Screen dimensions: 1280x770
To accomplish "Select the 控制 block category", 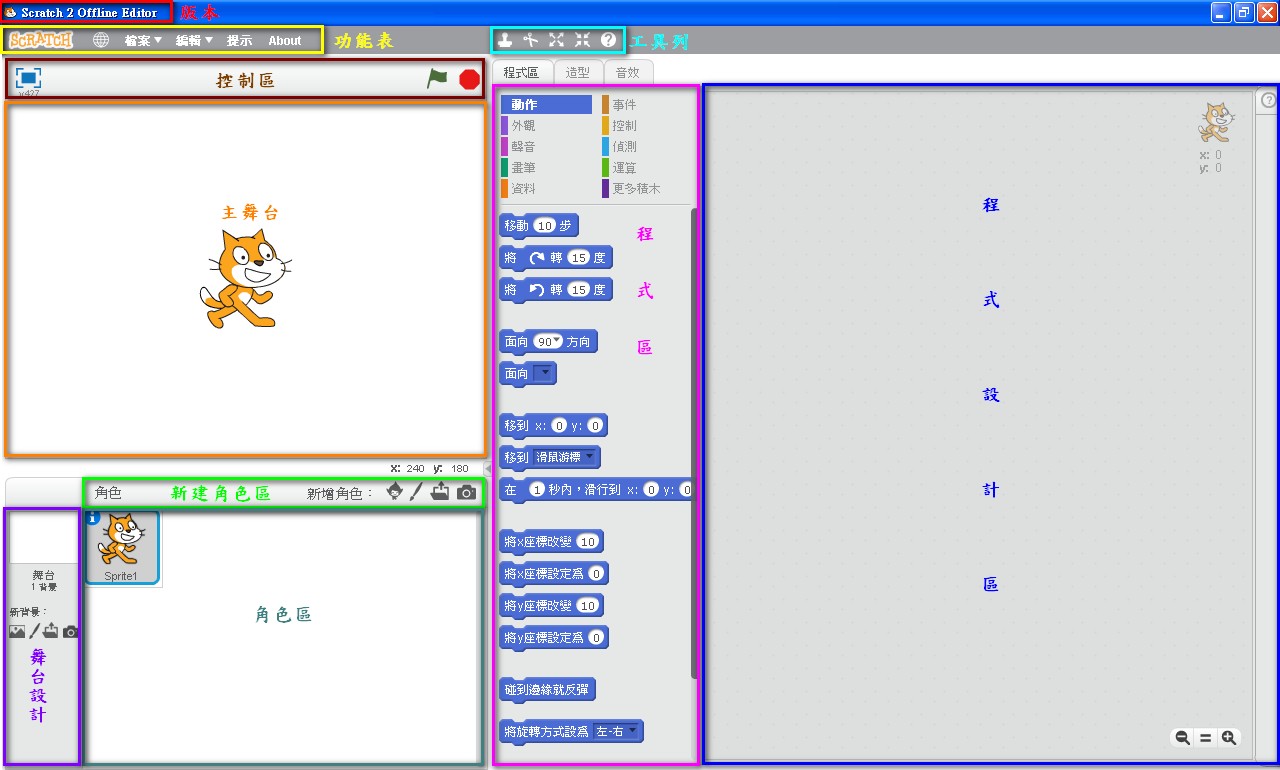I will 624,126.
